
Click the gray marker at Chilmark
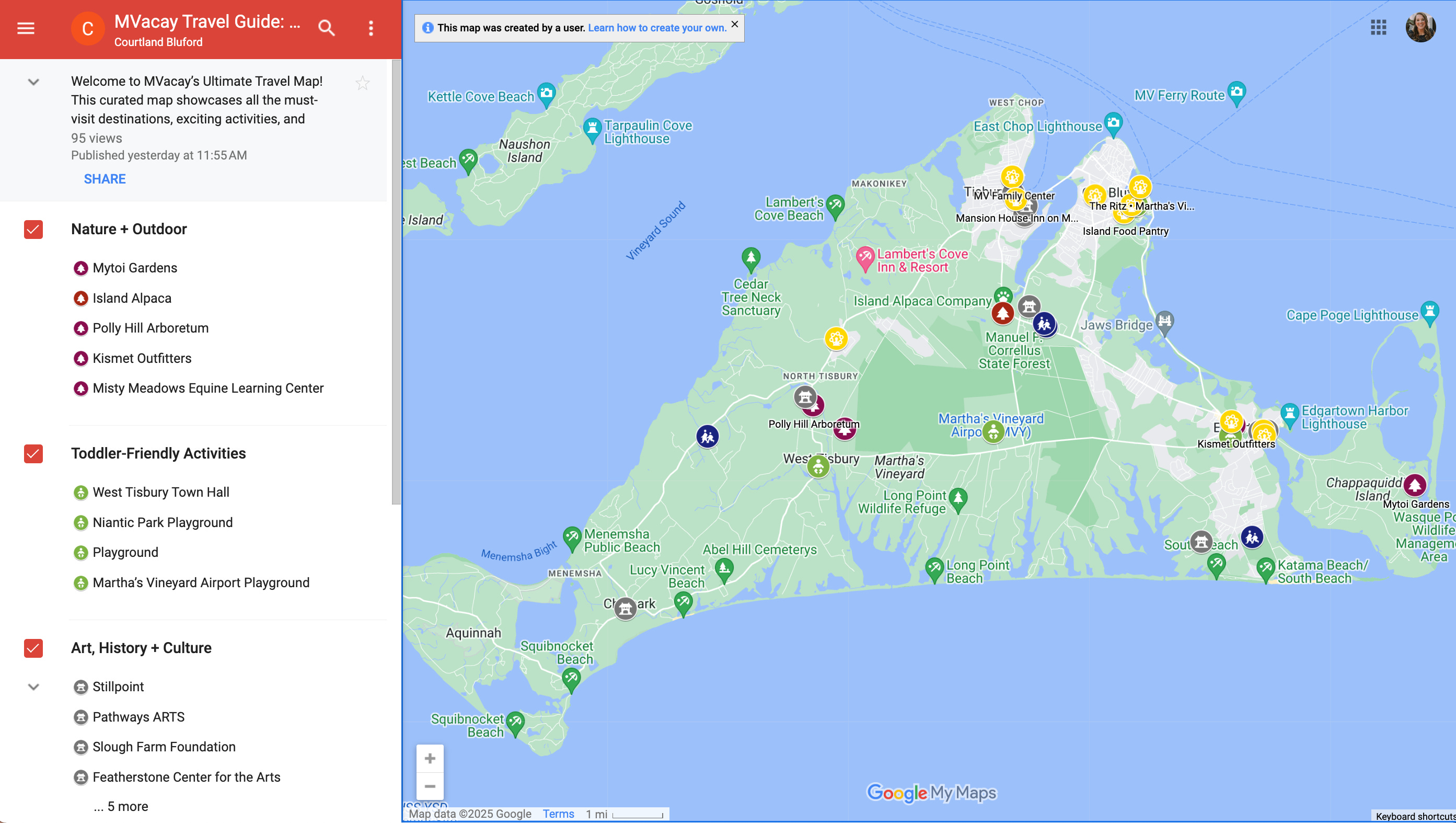coord(625,609)
